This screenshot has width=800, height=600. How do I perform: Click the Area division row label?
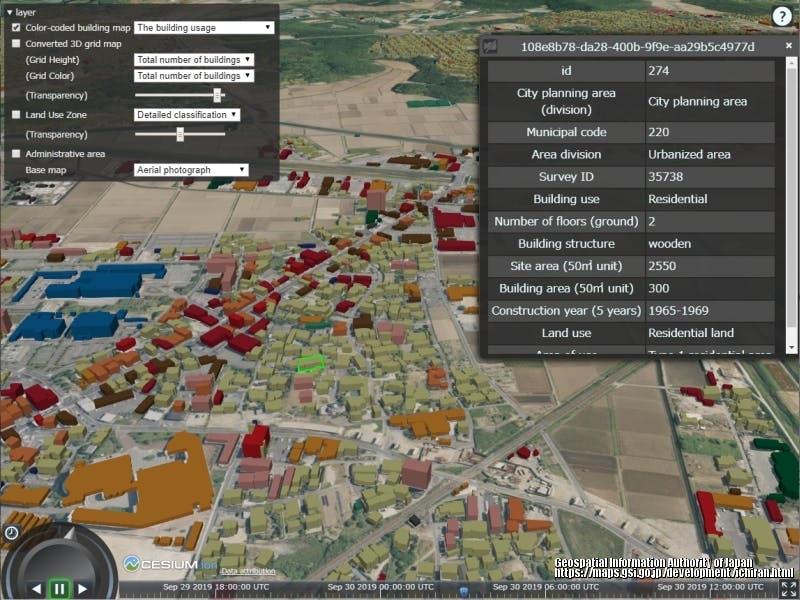[x=566, y=155]
